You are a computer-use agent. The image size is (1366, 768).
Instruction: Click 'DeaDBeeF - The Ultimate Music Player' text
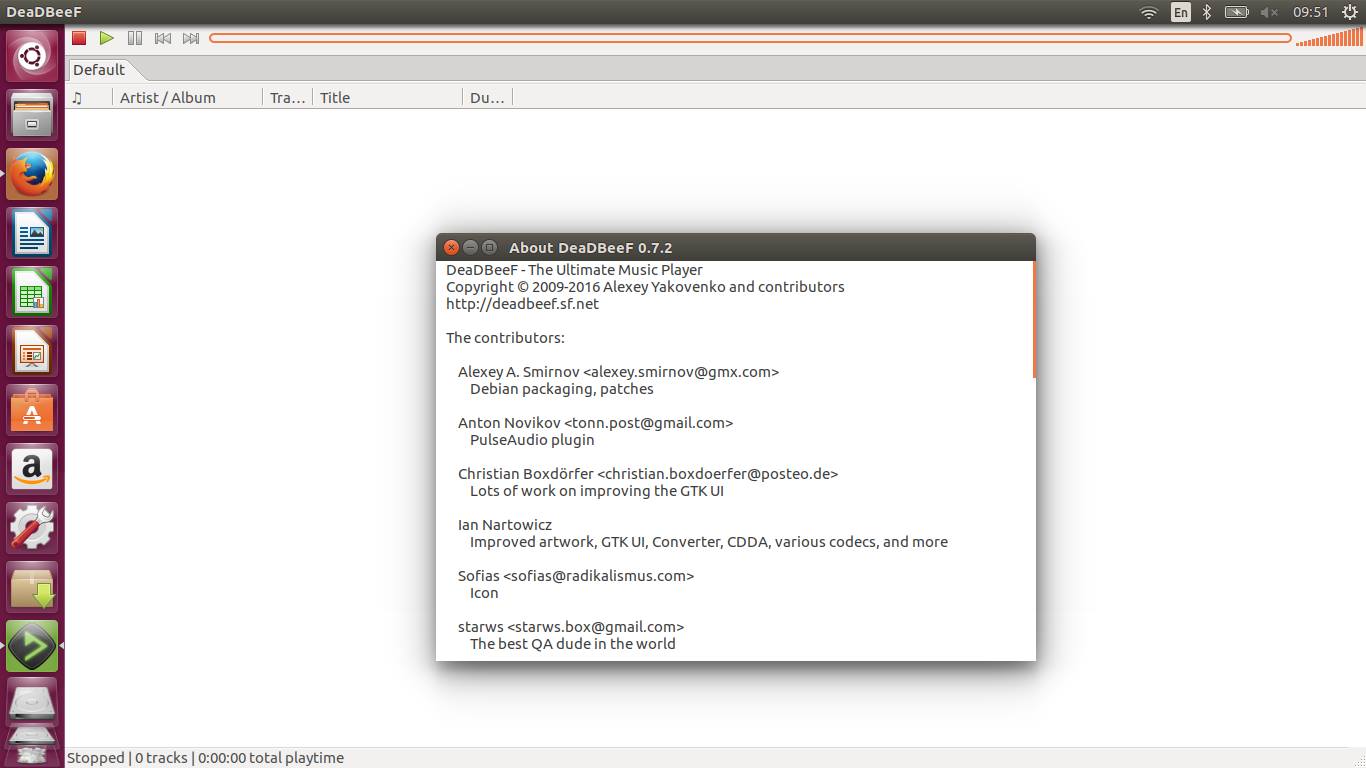click(x=574, y=270)
